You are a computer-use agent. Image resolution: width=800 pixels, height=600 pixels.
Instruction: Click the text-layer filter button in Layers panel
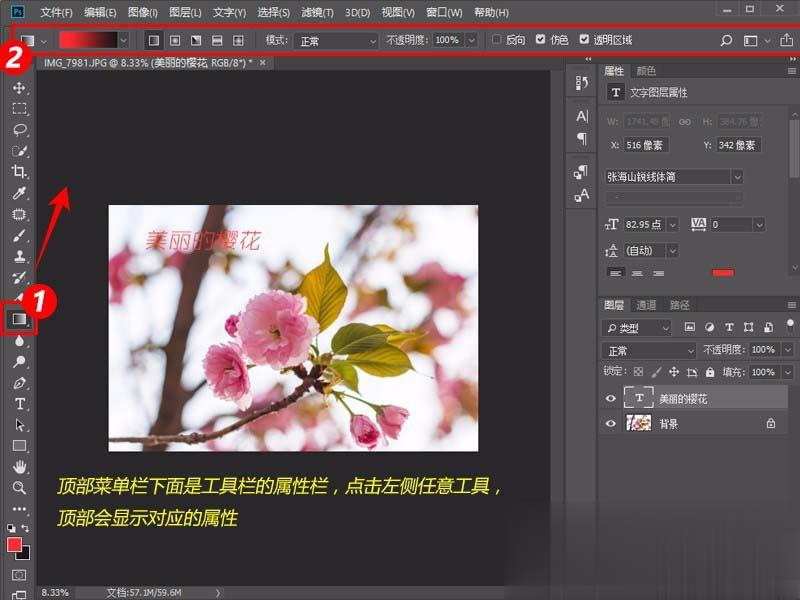(x=730, y=327)
